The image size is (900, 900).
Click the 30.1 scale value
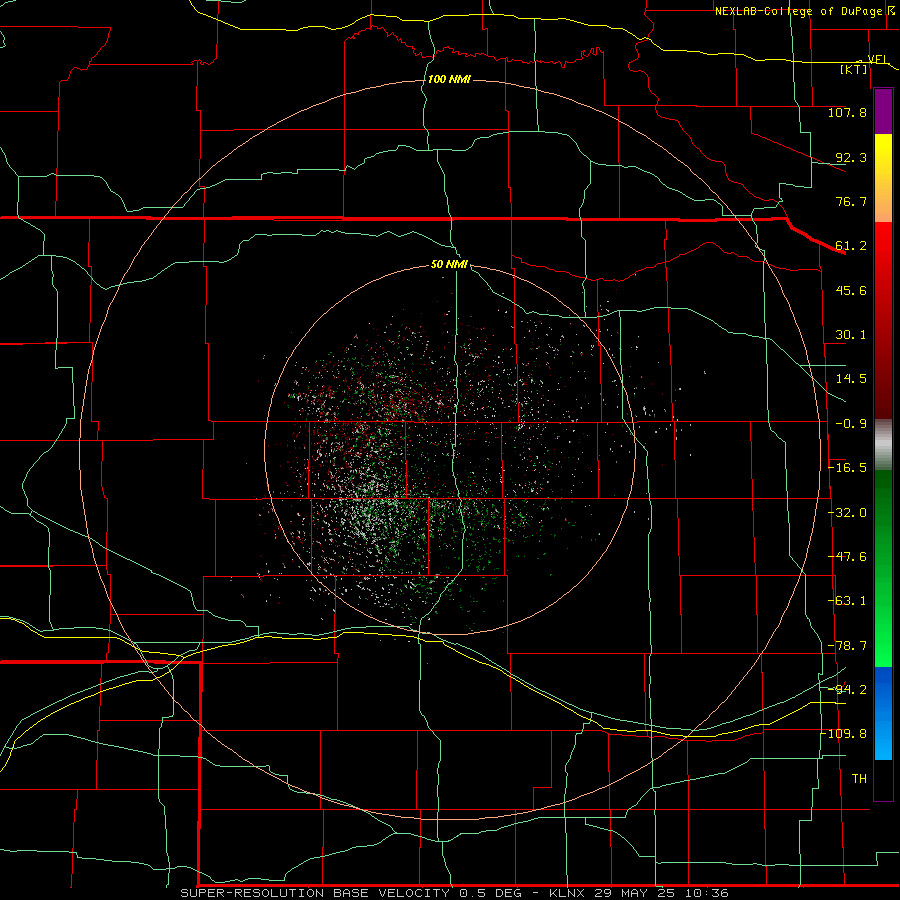(x=851, y=335)
